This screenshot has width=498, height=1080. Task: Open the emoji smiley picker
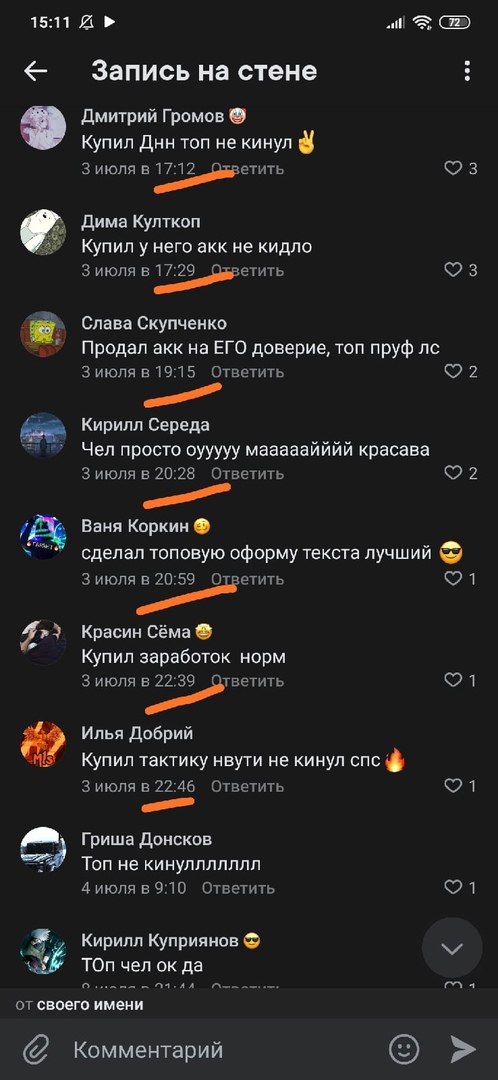[404, 1049]
